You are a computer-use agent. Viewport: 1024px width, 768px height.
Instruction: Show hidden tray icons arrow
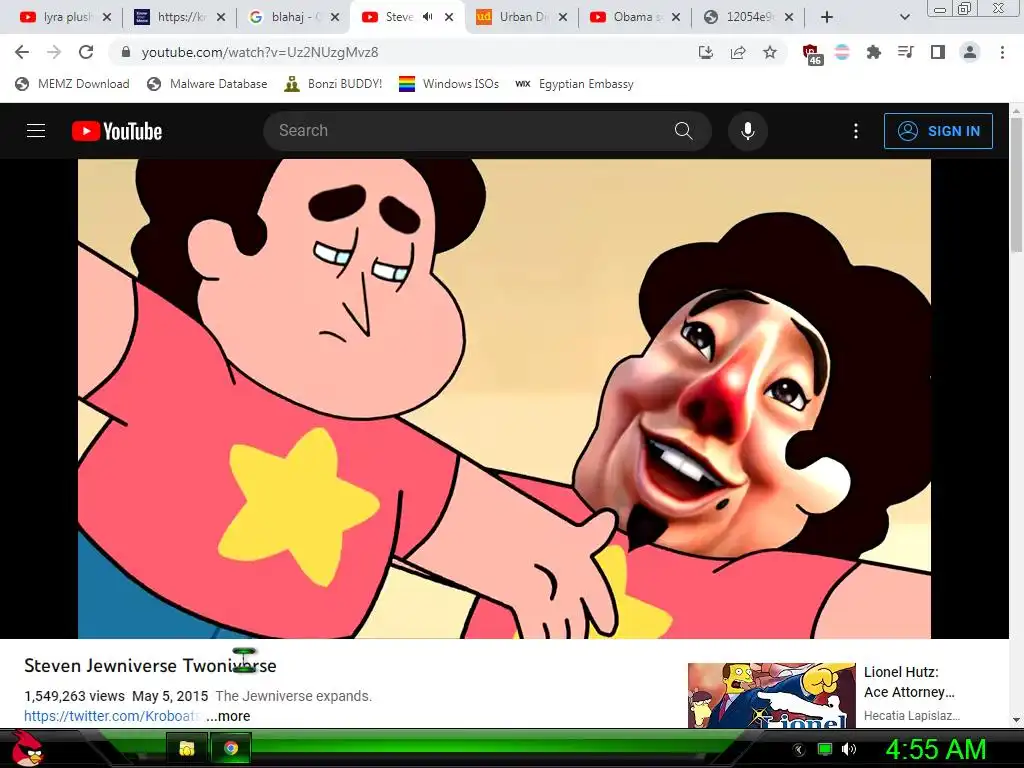click(x=799, y=749)
